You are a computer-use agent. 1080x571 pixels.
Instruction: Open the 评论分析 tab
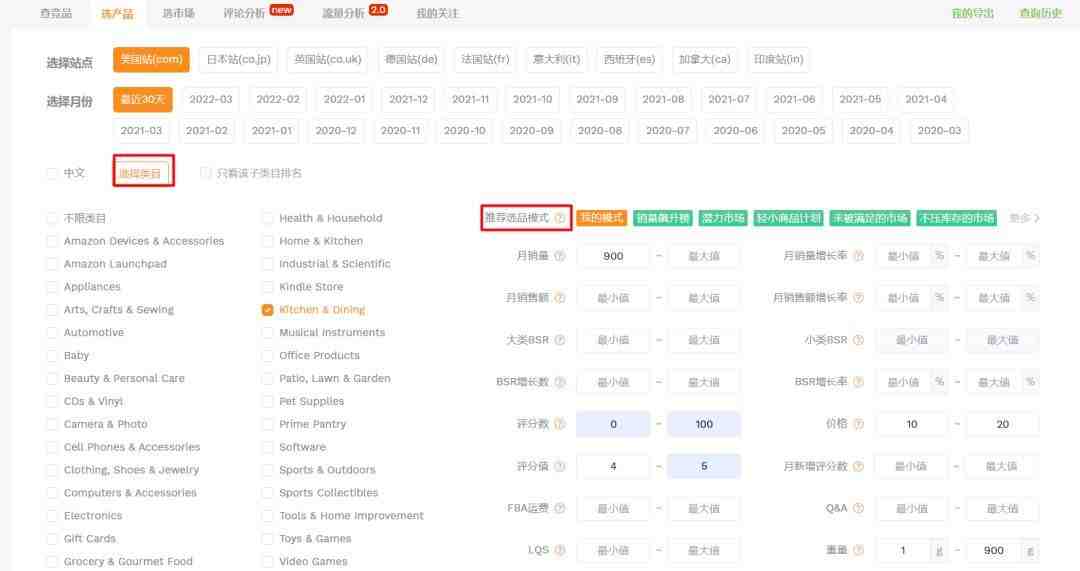[x=244, y=13]
